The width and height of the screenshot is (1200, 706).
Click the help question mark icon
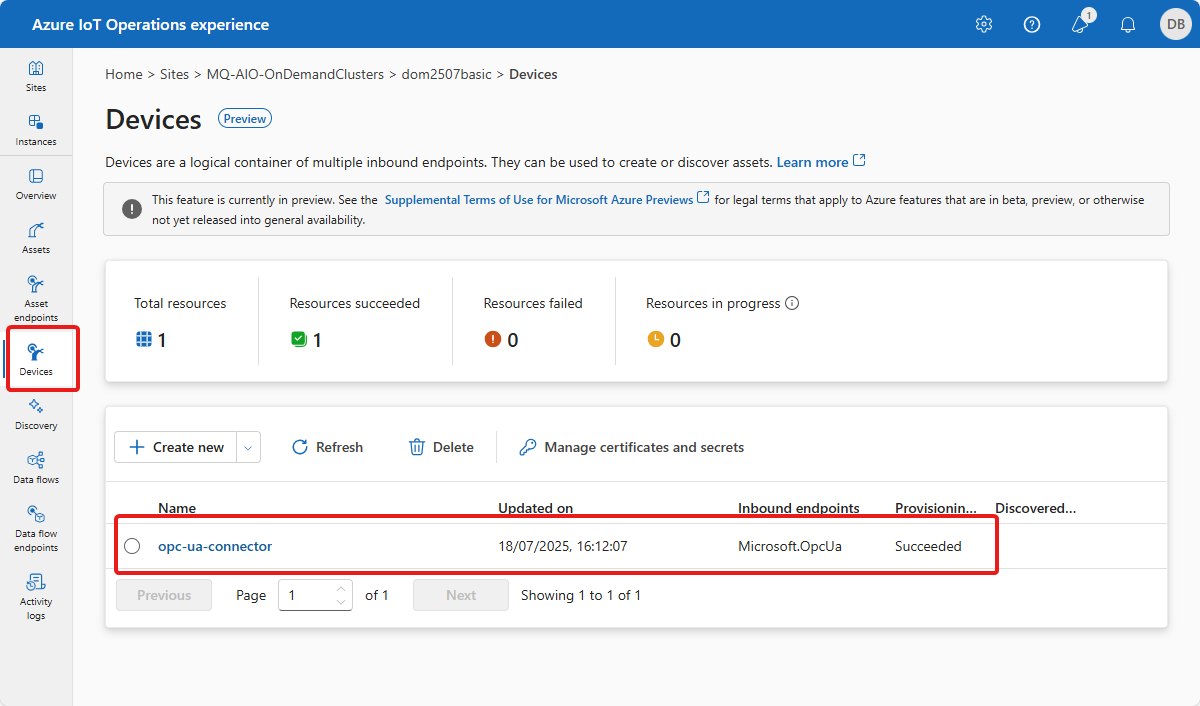click(1032, 24)
